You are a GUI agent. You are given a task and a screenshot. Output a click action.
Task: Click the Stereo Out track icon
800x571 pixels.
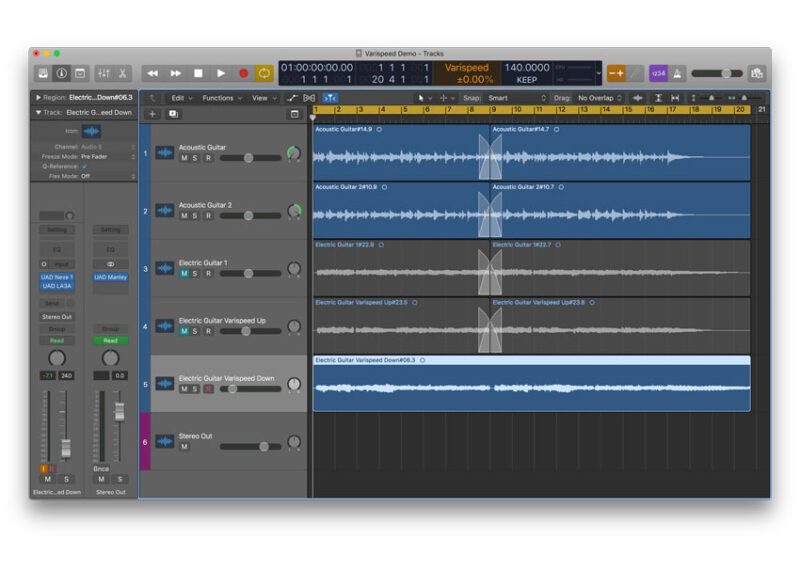pos(164,441)
